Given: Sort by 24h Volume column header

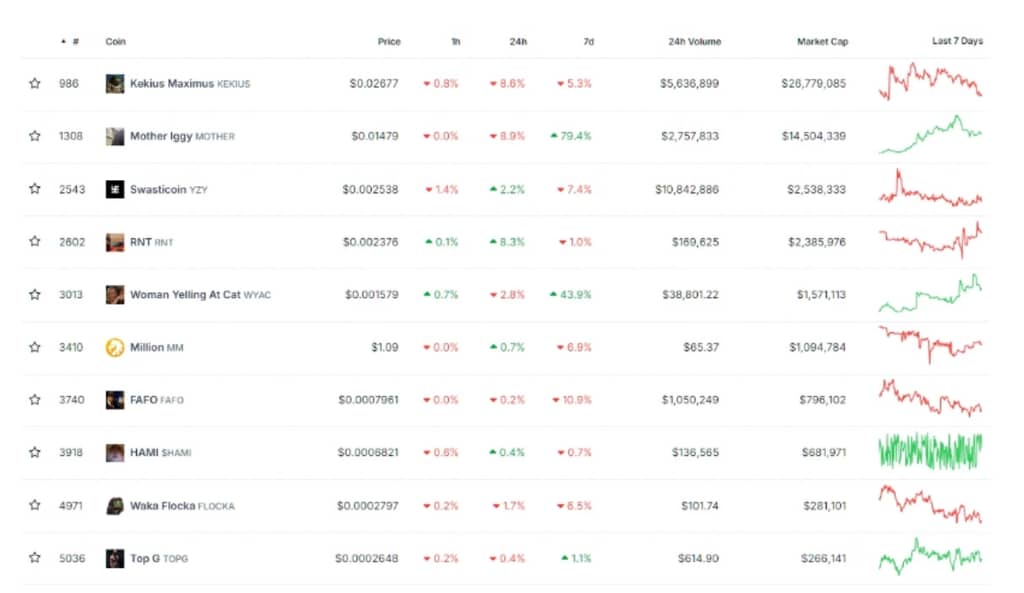Looking at the screenshot, I should [694, 42].
